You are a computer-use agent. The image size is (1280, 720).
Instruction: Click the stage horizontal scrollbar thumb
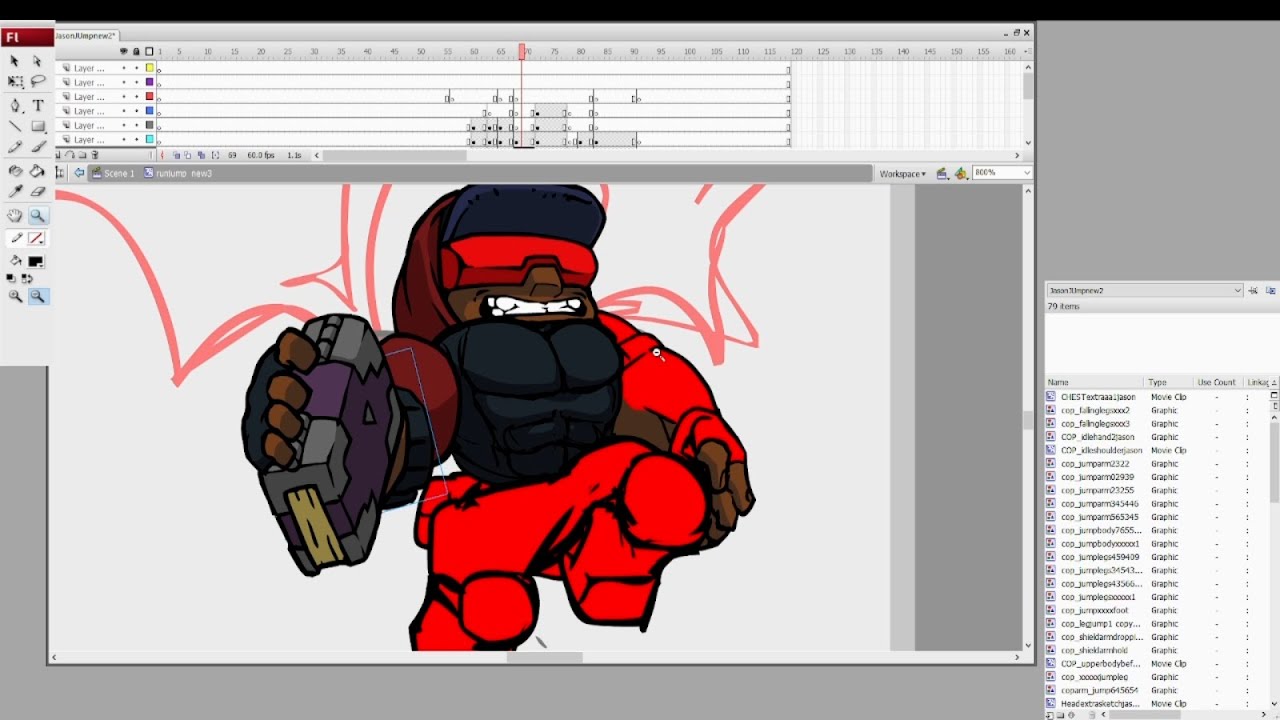tap(544, 657)
